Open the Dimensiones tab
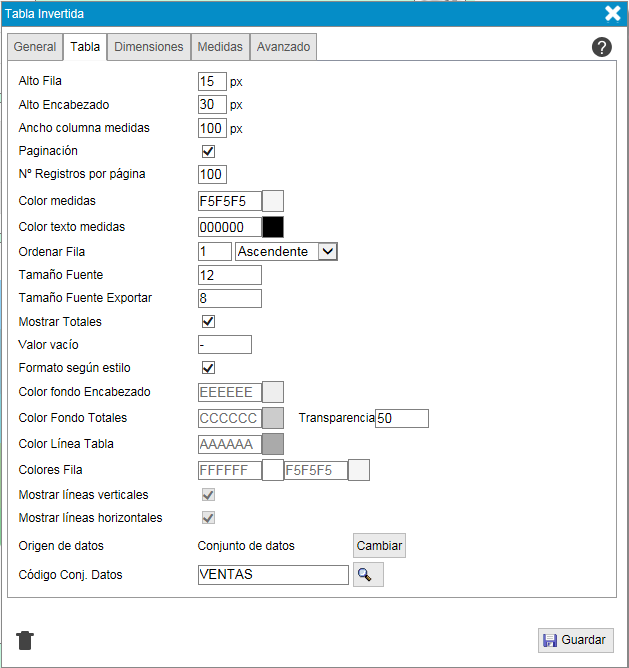The image size is (629, 668). point(148,47)
